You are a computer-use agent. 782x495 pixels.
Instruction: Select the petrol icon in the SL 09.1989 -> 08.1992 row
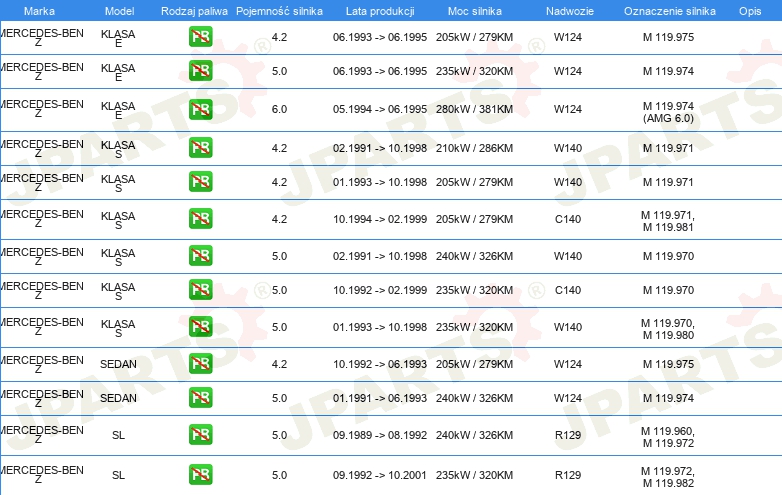(x=200, y=435)
